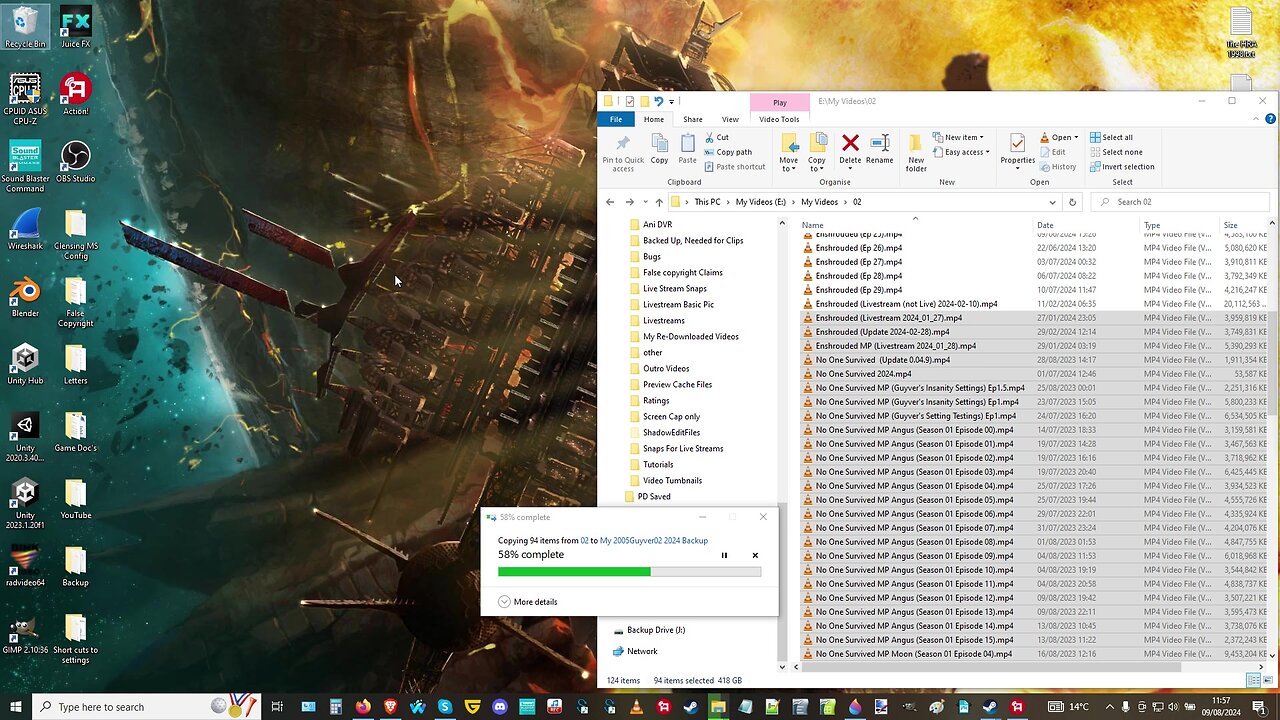Click Copy path in the ribbon
Screen dimensions: 1280x720
coord(728,152)
